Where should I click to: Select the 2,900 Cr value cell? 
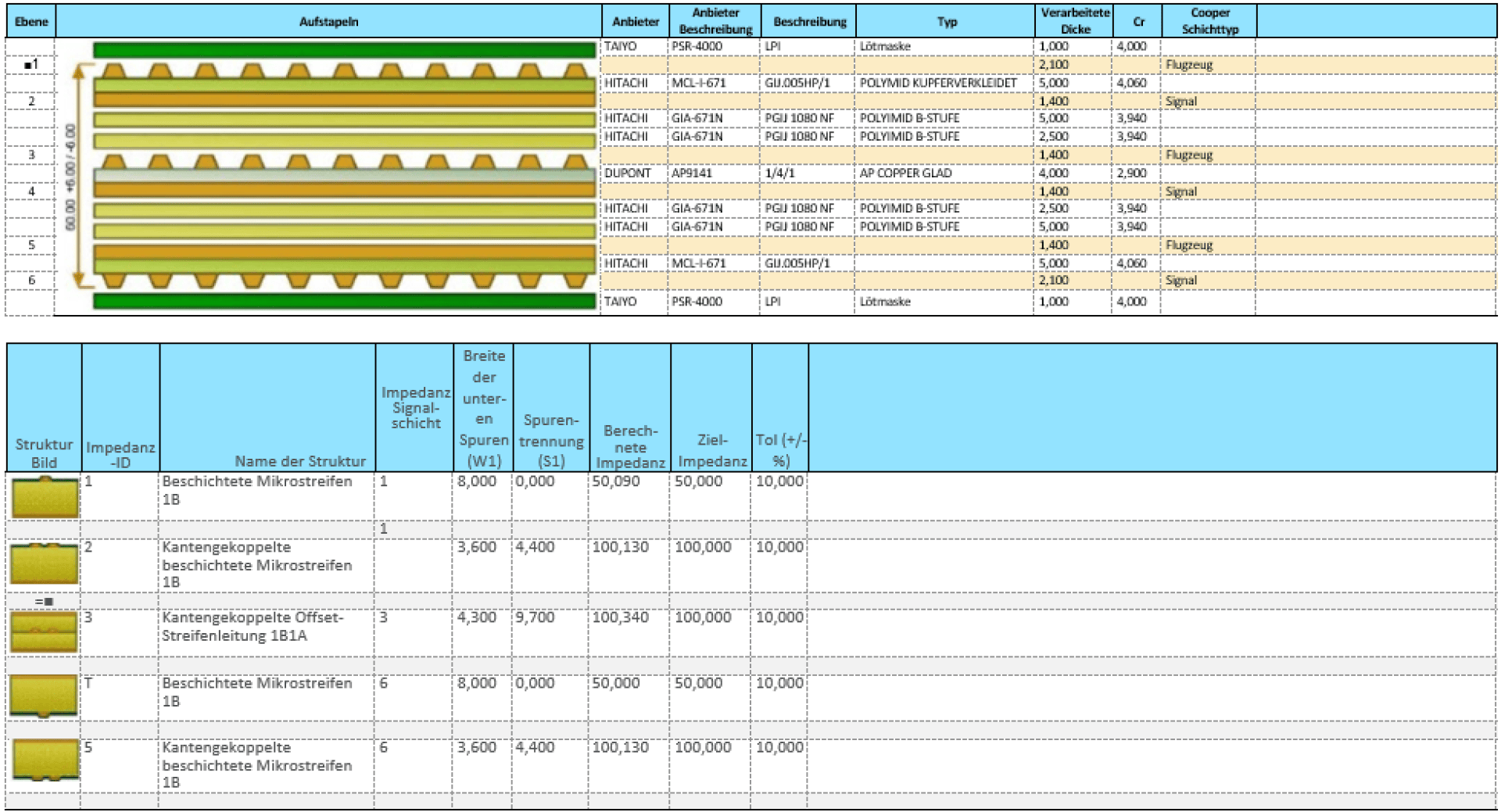click(x=1136, y=173)
